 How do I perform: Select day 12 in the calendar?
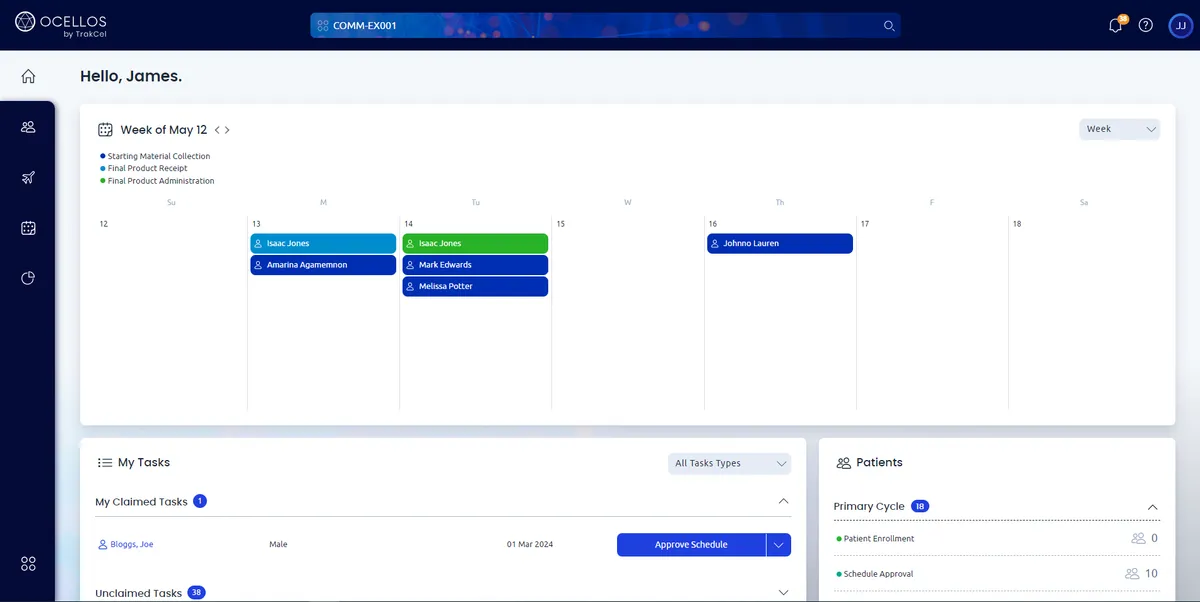(x=104, y=224)
